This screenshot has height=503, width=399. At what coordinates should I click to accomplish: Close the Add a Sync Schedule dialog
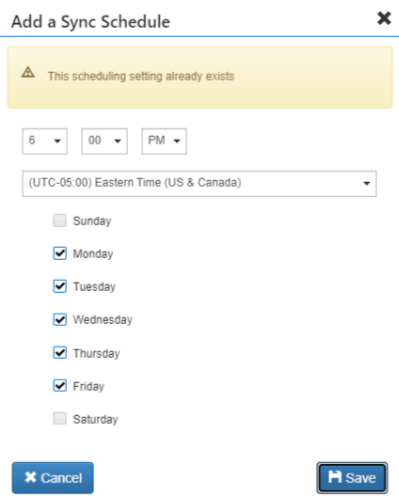(384, 18)
